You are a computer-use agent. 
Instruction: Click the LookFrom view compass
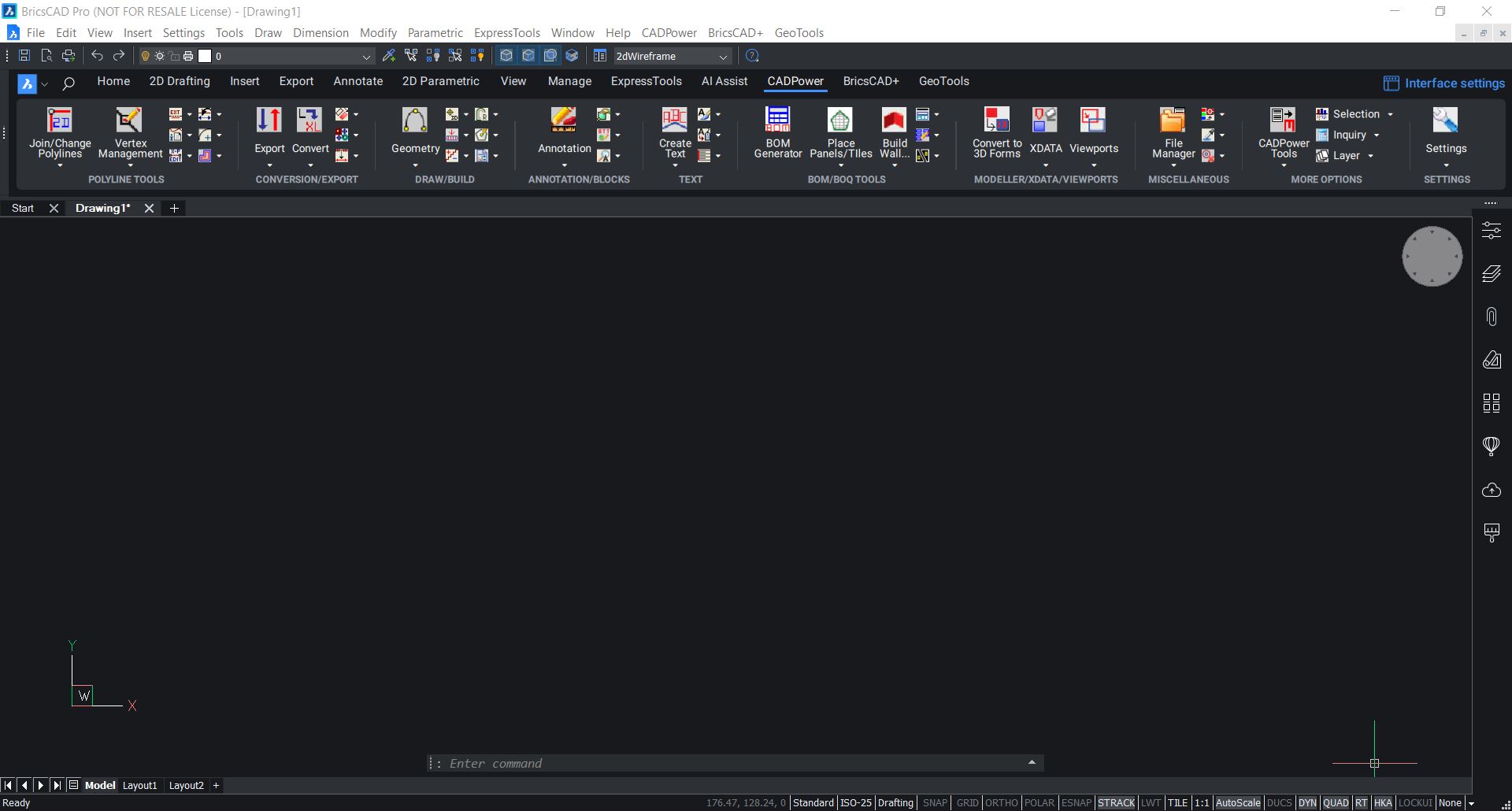[x=1432, y=256]
